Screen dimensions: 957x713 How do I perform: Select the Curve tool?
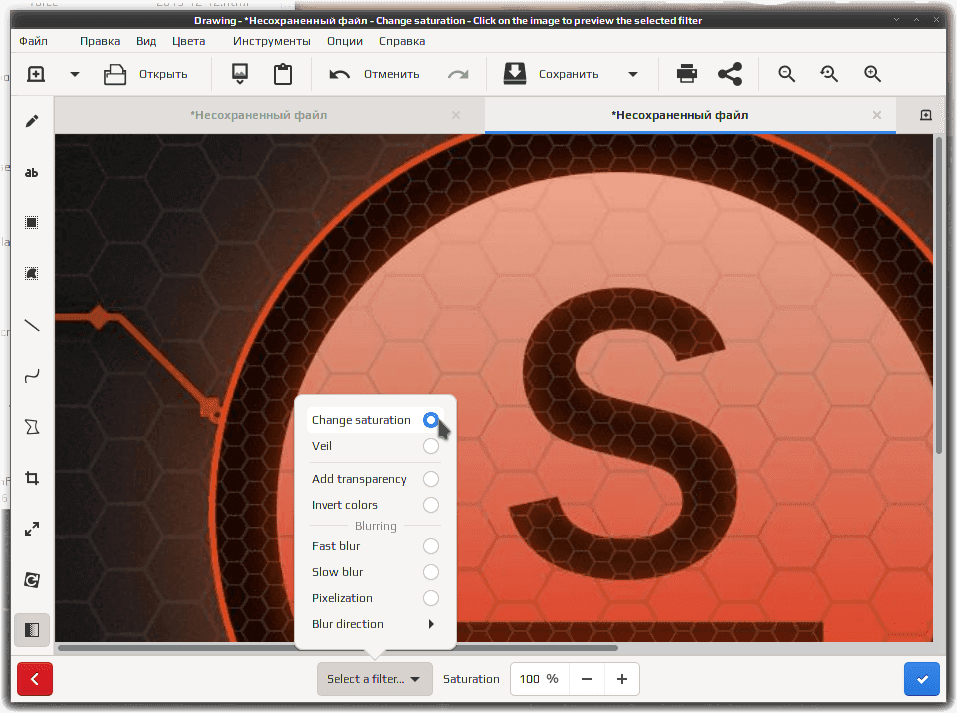[32, 375]
